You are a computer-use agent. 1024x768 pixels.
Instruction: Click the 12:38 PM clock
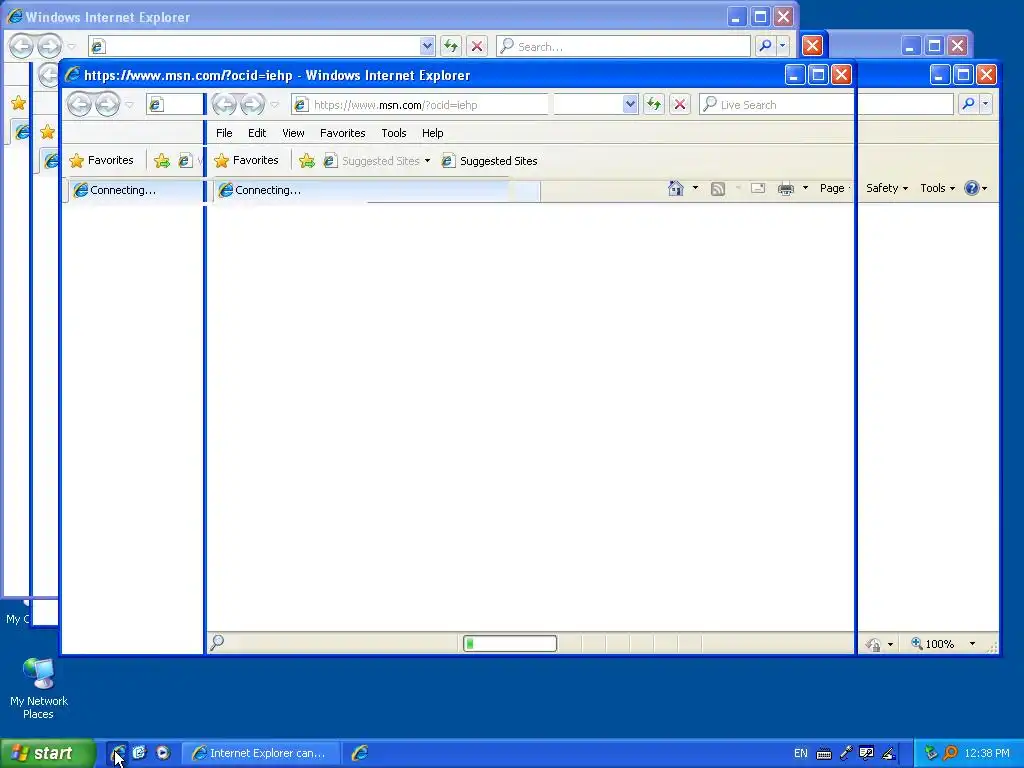986,753
